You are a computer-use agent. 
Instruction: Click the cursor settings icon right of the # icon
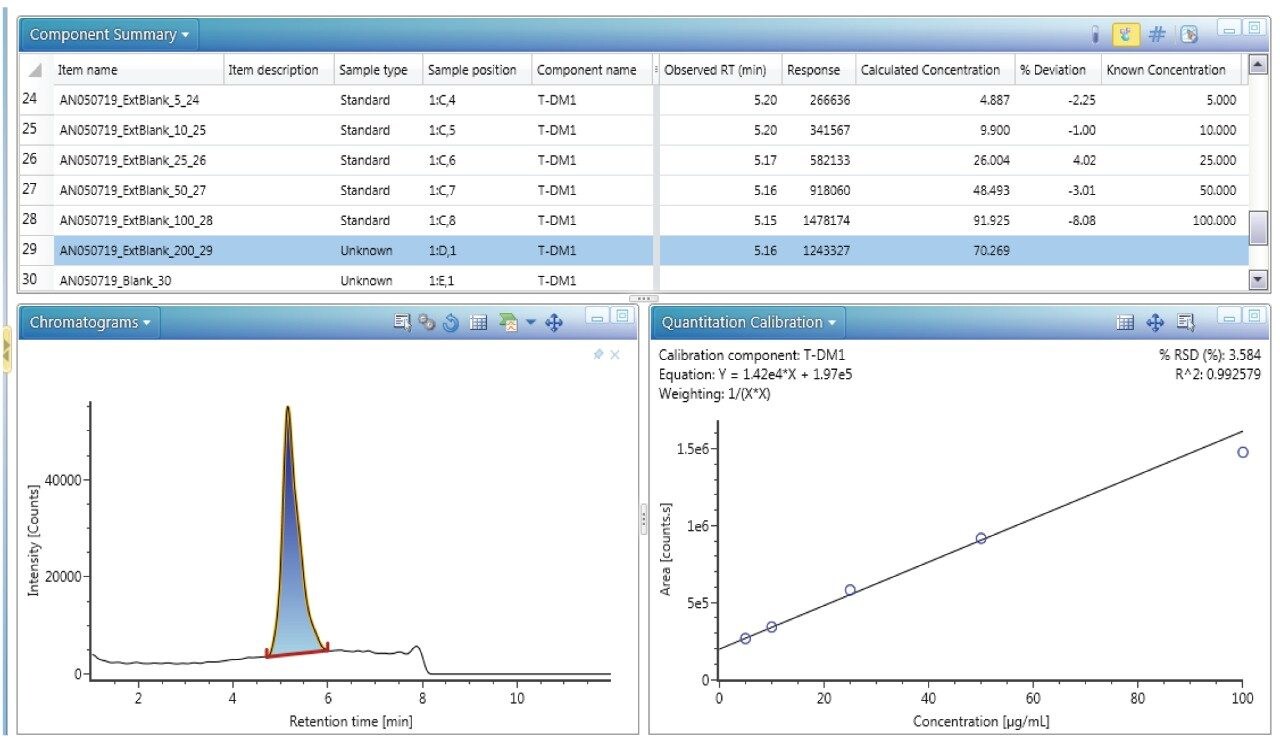pyautogui.click(x=1189, y=35)
